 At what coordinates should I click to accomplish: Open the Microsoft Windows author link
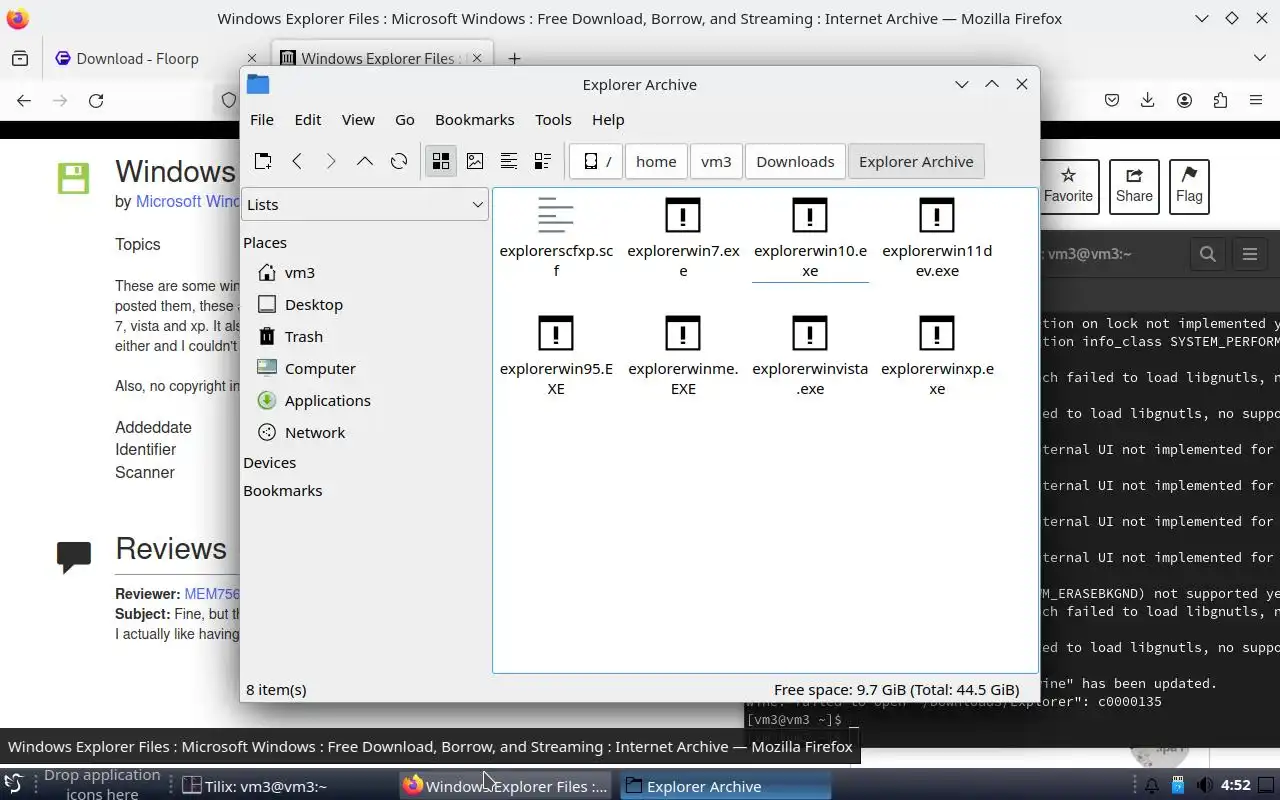(x=188, y=201)
